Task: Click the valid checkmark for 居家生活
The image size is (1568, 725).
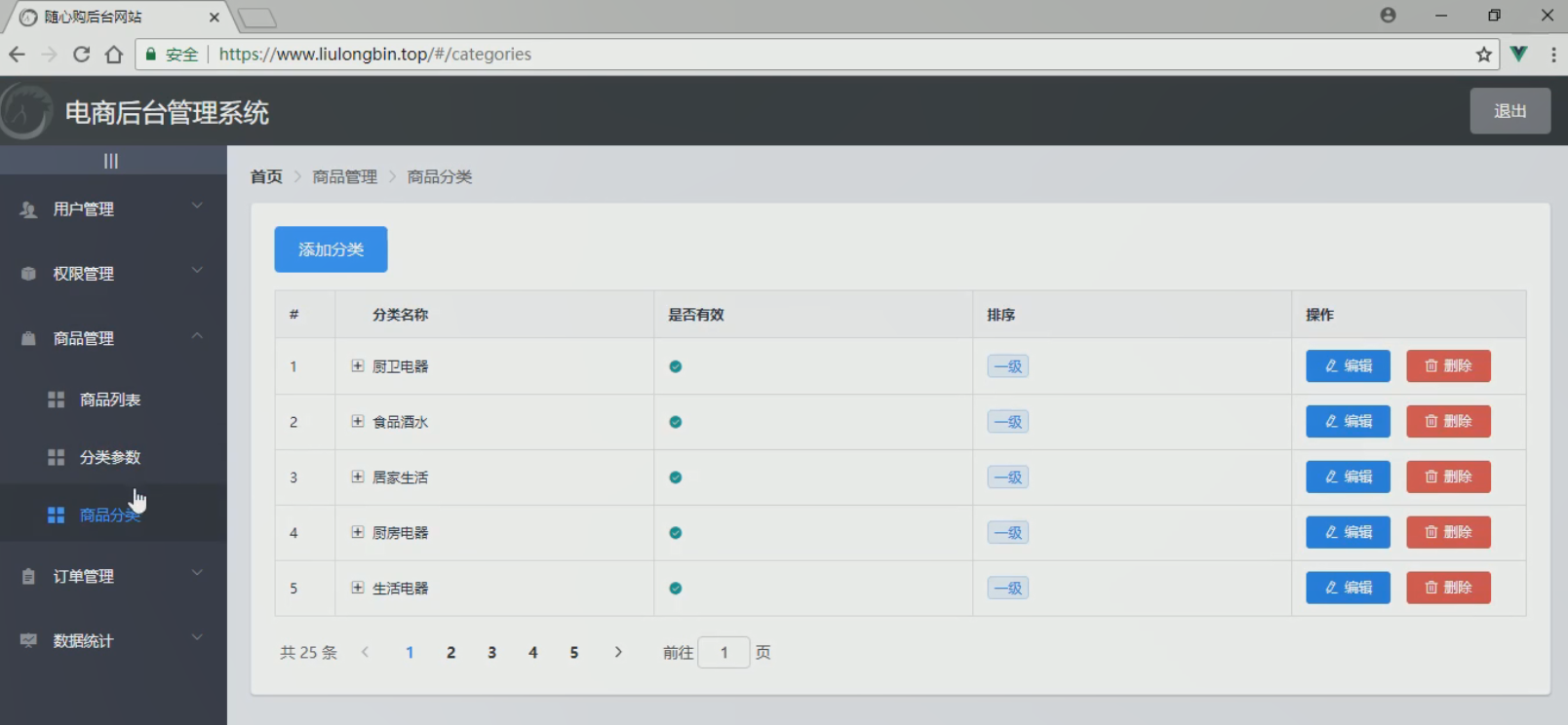Action: [x=676, y=477]
